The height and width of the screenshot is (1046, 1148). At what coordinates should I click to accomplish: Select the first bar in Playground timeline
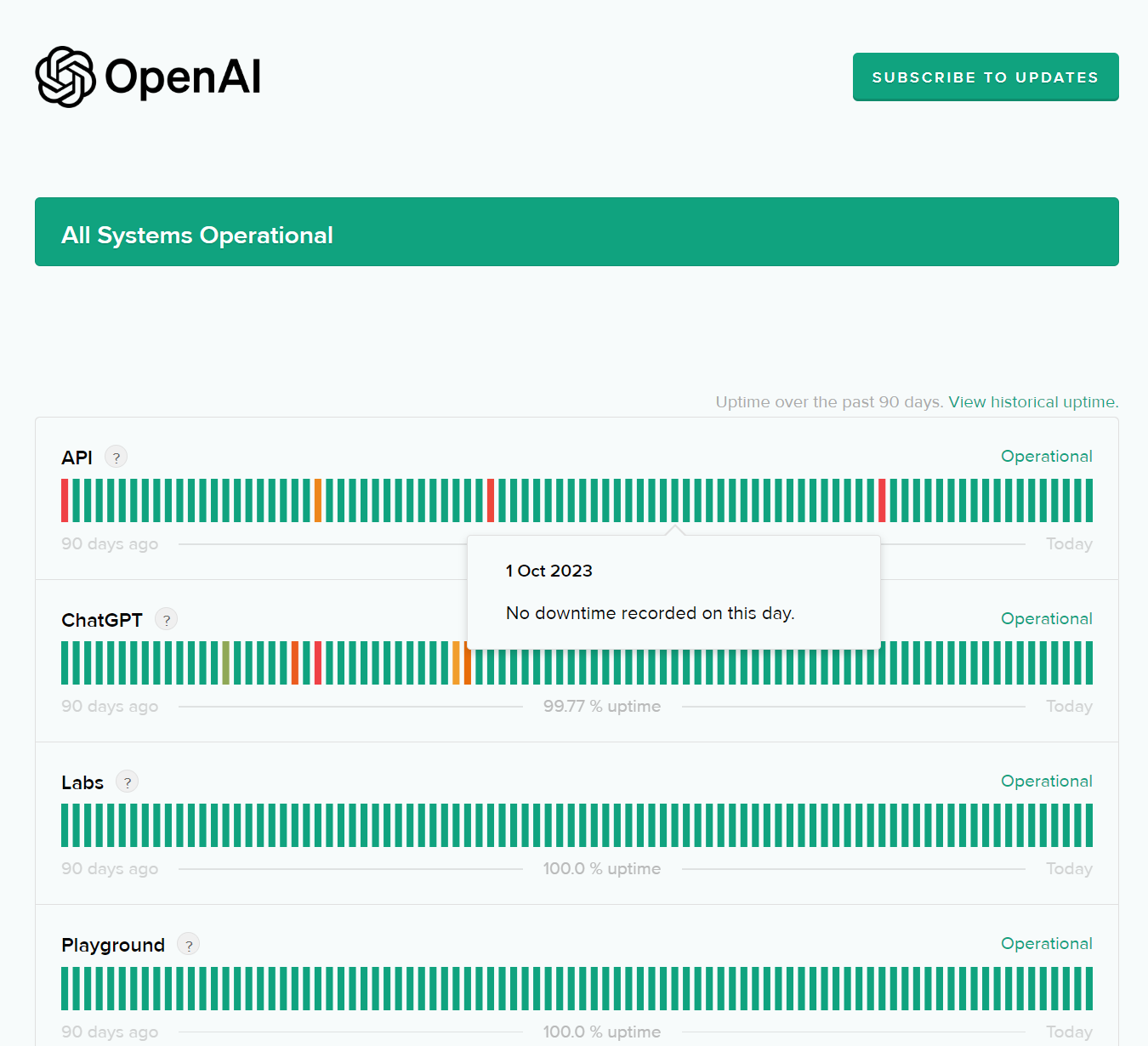[65, 988]
